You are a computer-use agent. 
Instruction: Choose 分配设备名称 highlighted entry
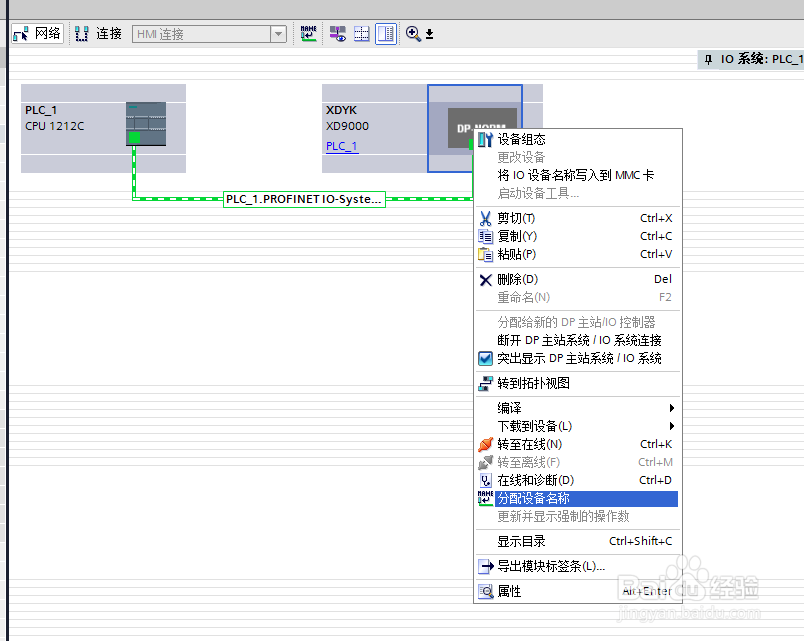point(577,498)
